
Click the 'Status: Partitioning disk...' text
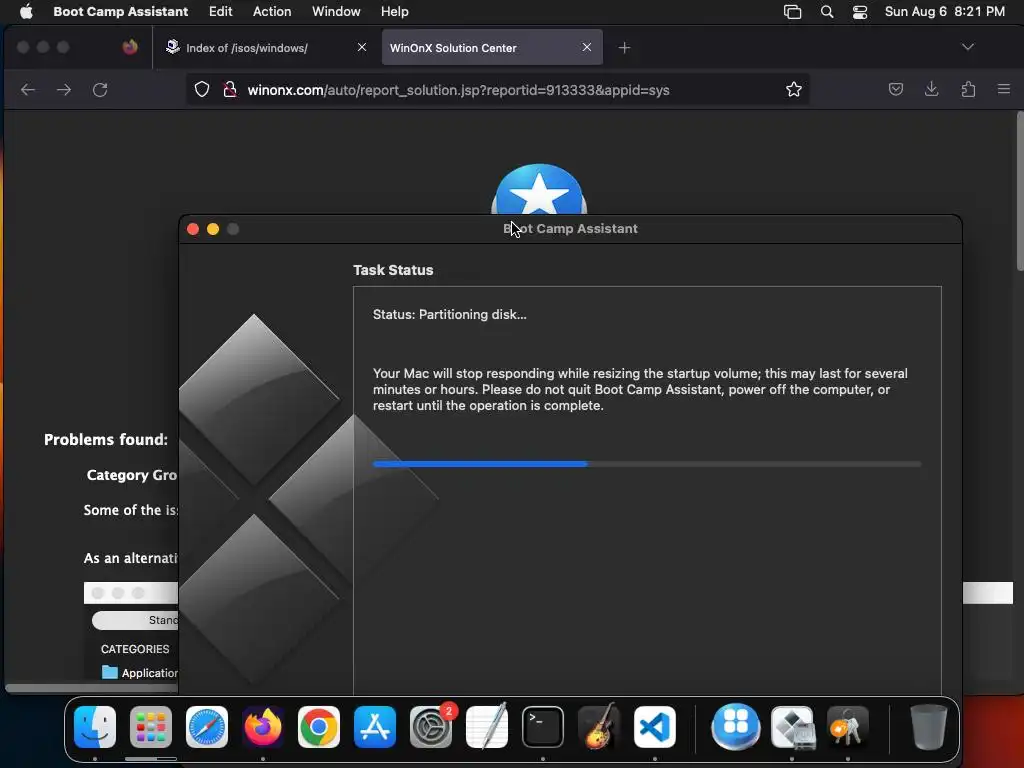coord(449,314)
